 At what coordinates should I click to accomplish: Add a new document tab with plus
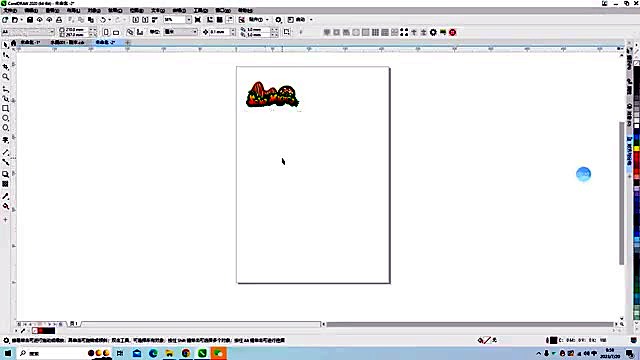click(128, 42)
